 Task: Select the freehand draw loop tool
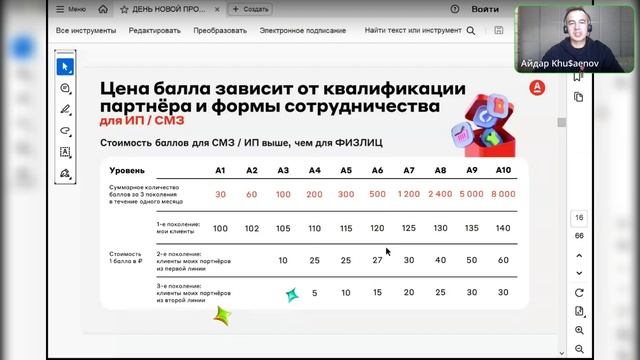click(x=65, y=131)
